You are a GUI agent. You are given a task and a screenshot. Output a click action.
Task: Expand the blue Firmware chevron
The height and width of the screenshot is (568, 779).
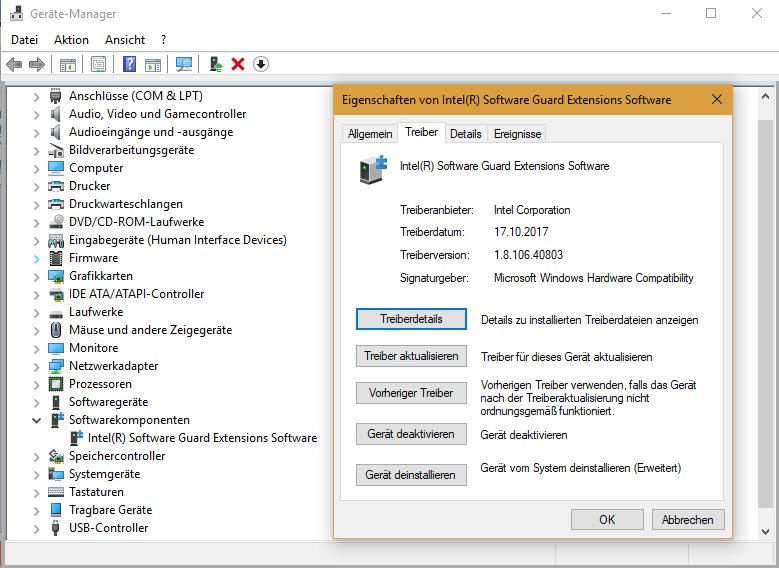point(36,259)
